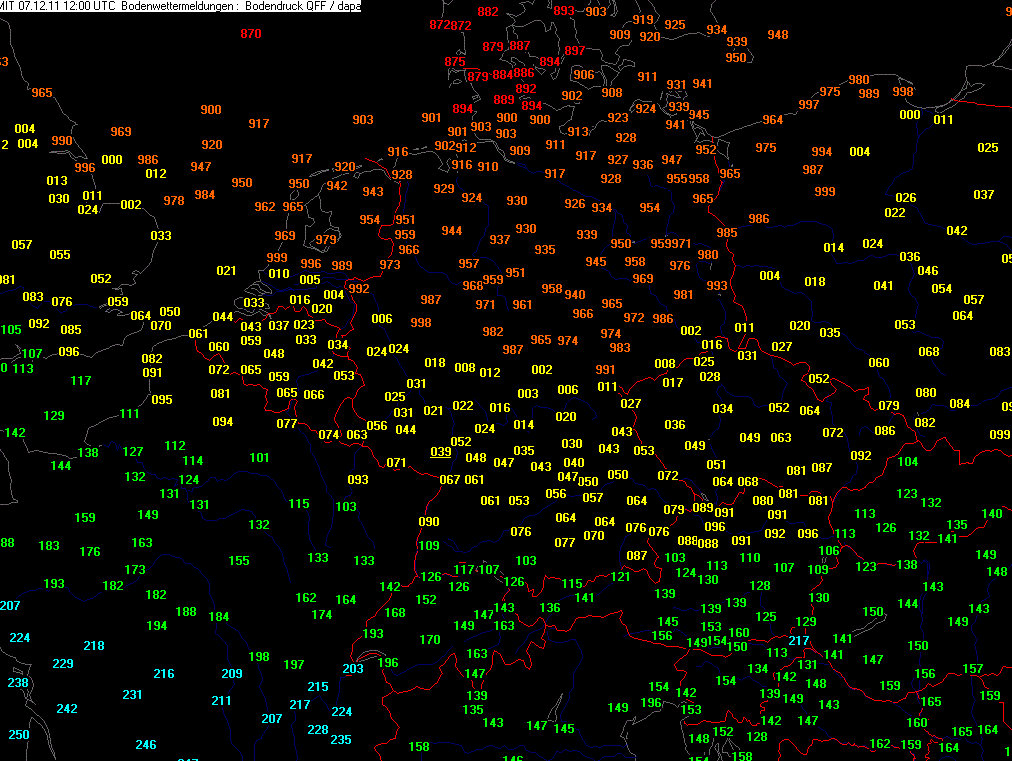Click the red 893 pressure value
The image size is (1012, 761).
click(565, 11)
